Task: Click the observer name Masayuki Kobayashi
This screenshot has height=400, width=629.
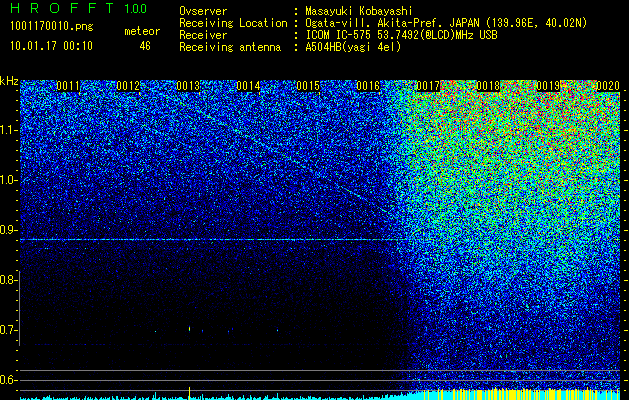Action: [x=359, y=11]
